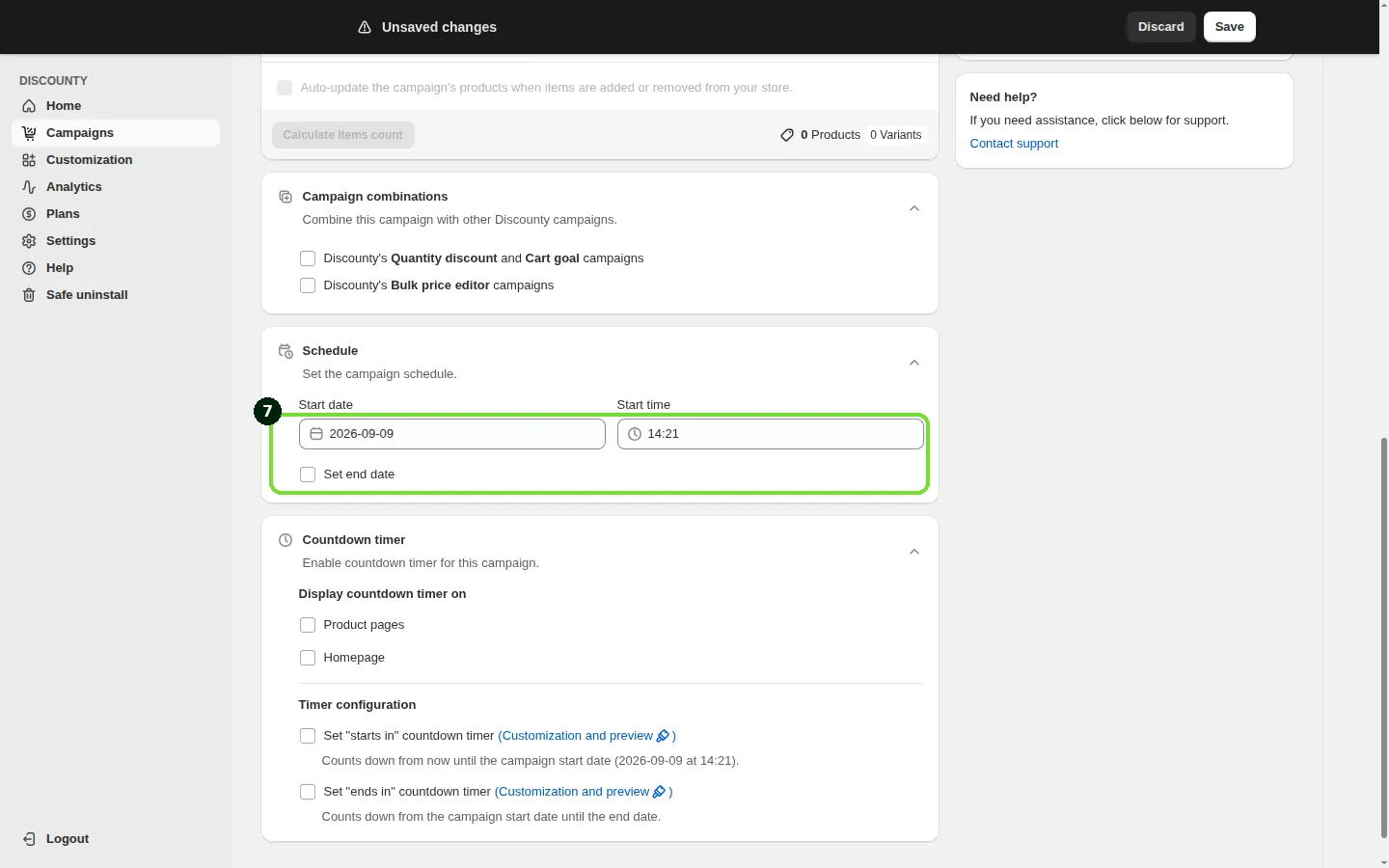Click the Countdown timer clock section icon
This screenshot has height=868, width=1389.
click(x=286, y=540)
